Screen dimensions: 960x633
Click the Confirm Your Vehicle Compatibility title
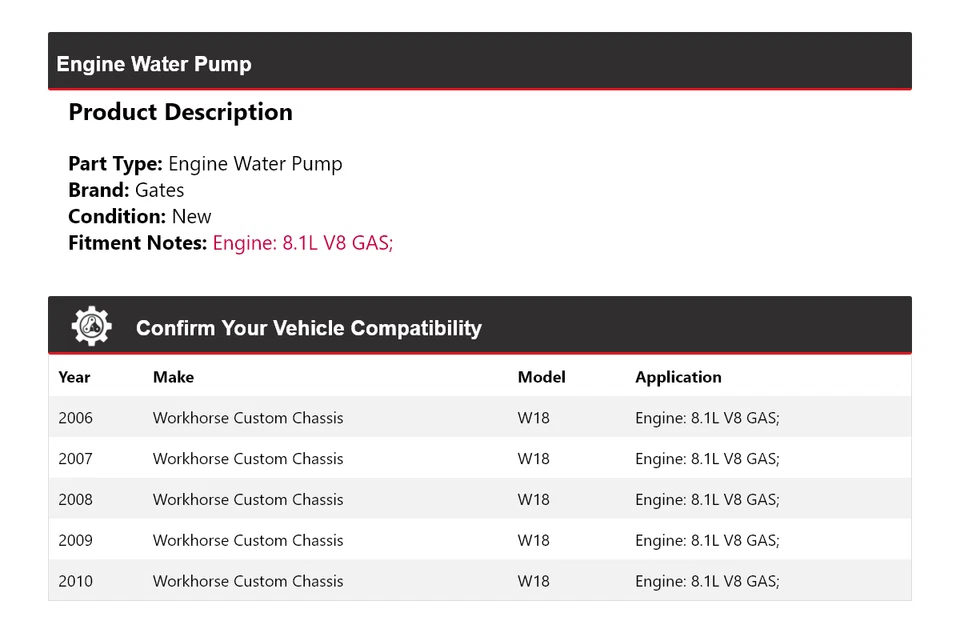coord(308,328)
